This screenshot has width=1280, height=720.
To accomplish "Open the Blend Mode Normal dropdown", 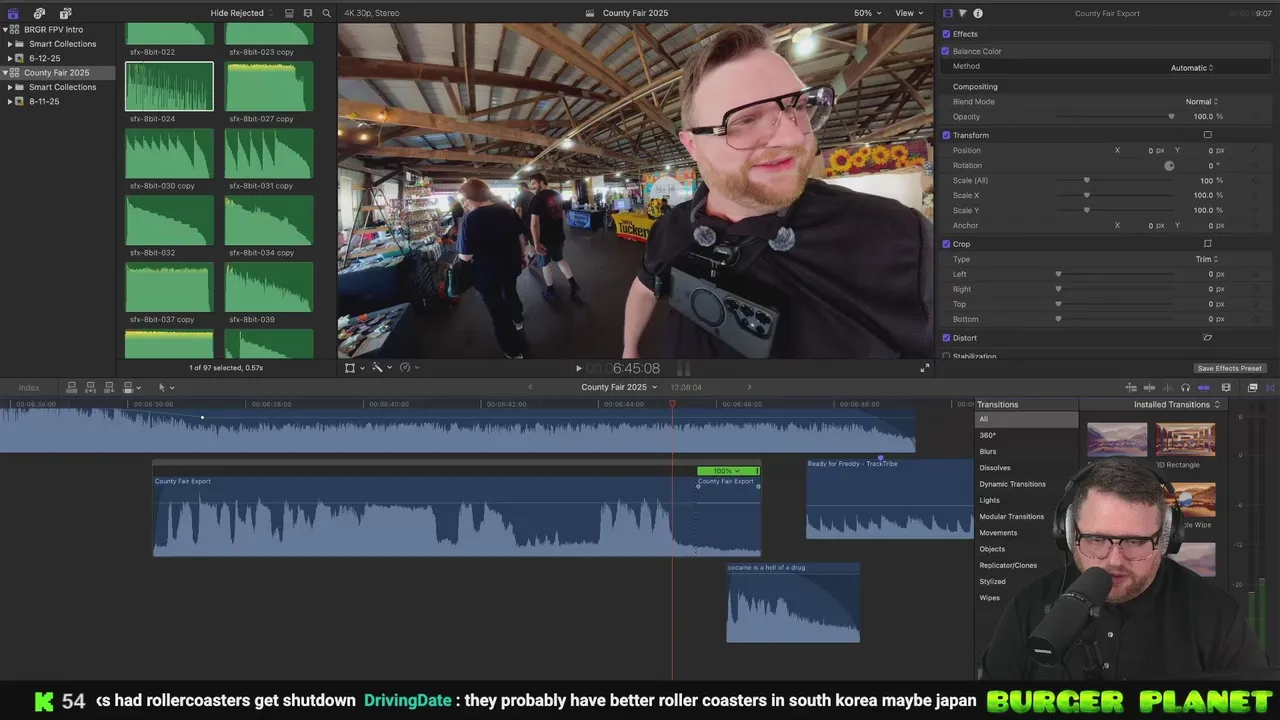I will (x=1202, y=102).
